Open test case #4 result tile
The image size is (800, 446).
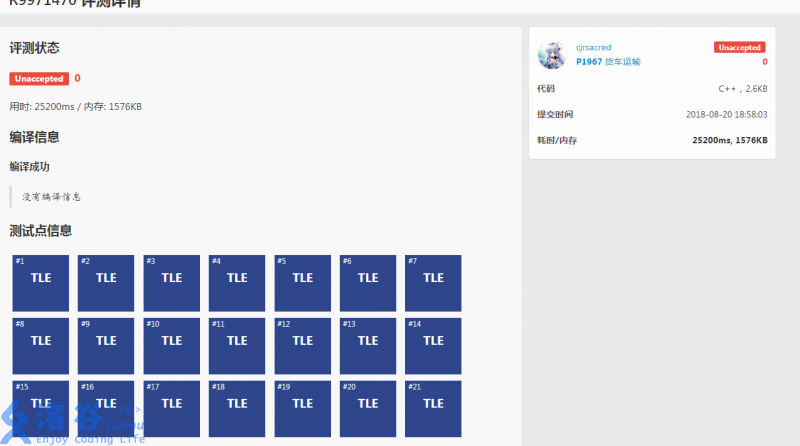point(237,283)
